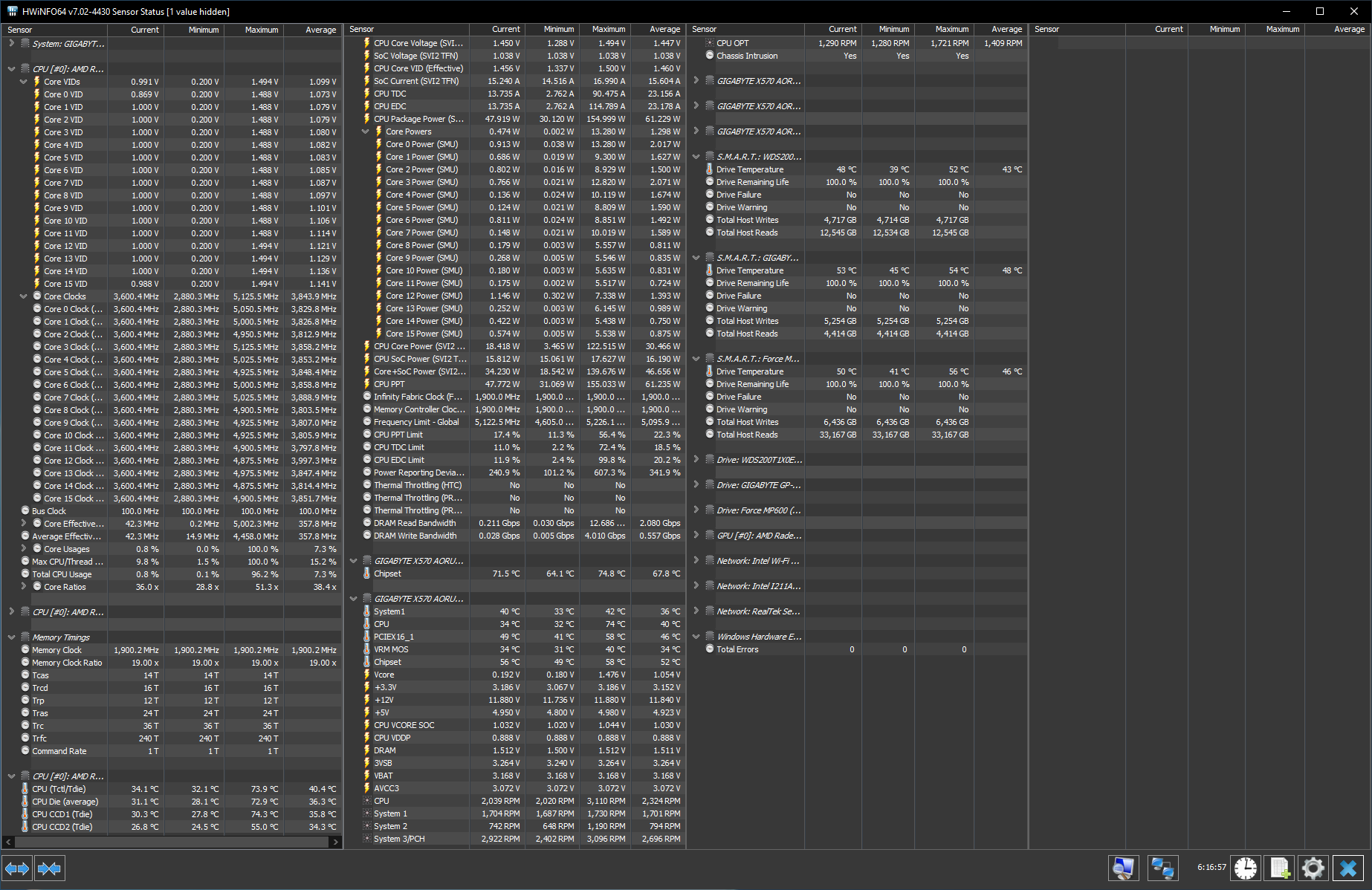Screen dimensions: 1372x890
Task: Click the icon beside DRAM Read Bandwidth
Action: pos(366,523)
